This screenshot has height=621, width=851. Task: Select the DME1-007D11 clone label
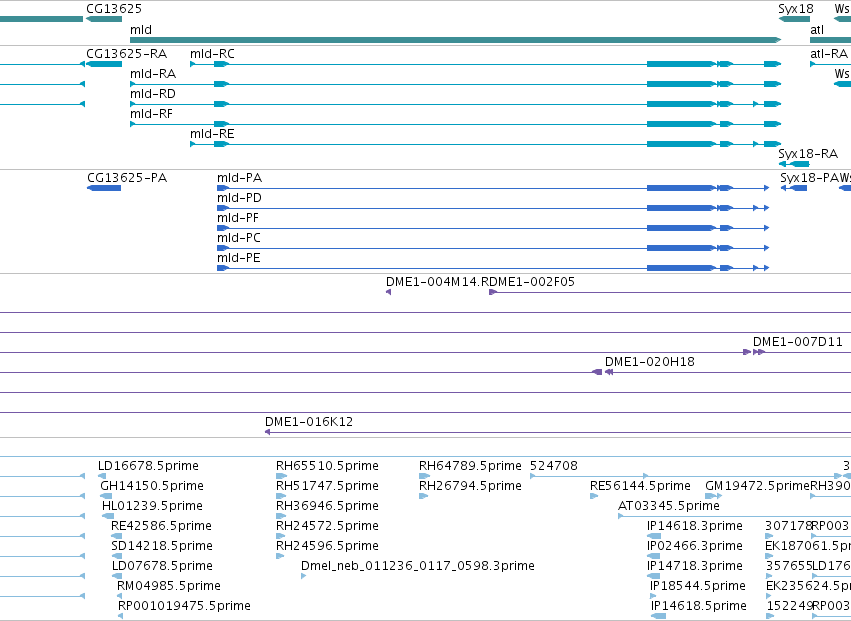[798, 342]
